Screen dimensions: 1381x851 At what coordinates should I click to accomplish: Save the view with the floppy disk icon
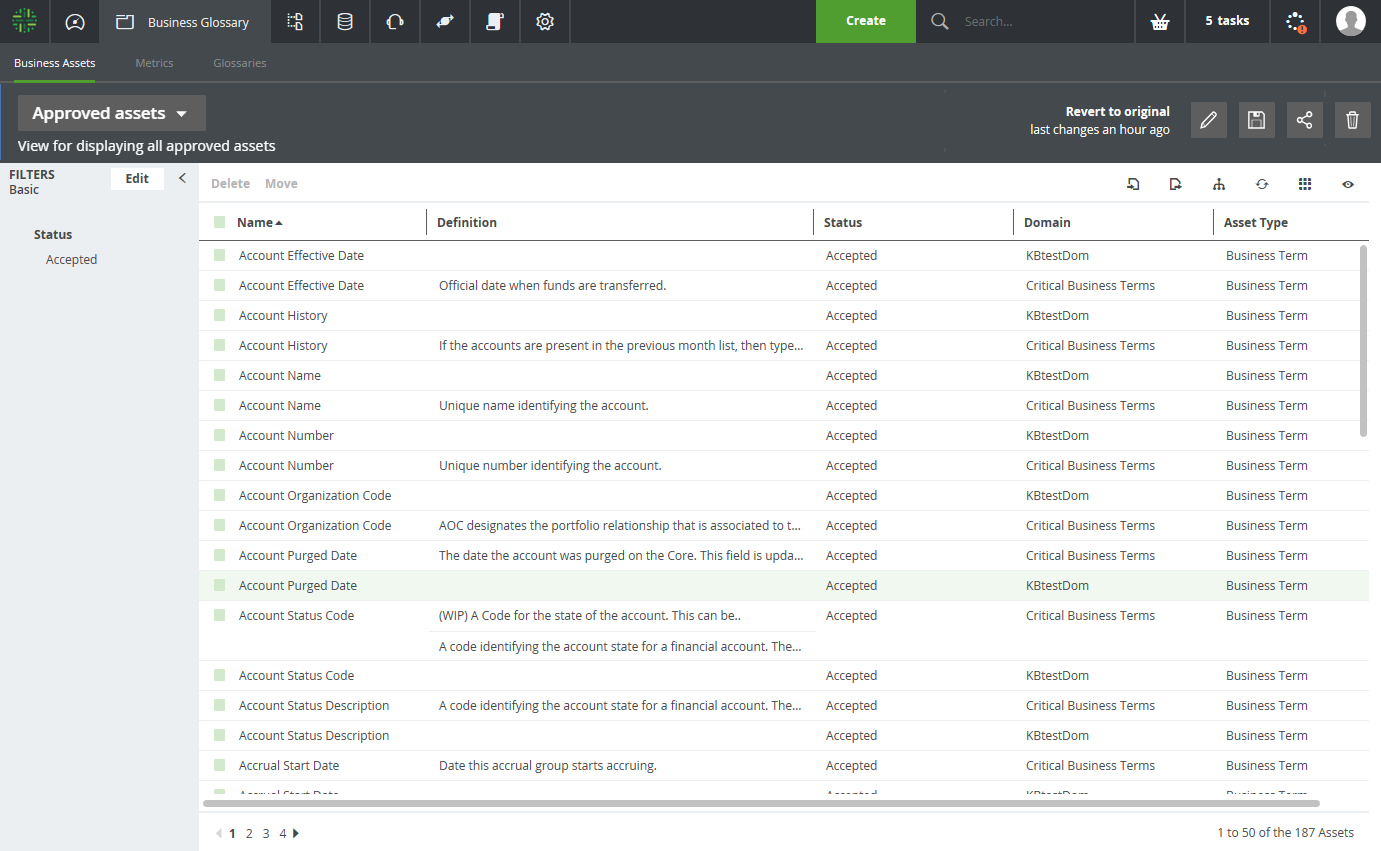point(1257,120)
